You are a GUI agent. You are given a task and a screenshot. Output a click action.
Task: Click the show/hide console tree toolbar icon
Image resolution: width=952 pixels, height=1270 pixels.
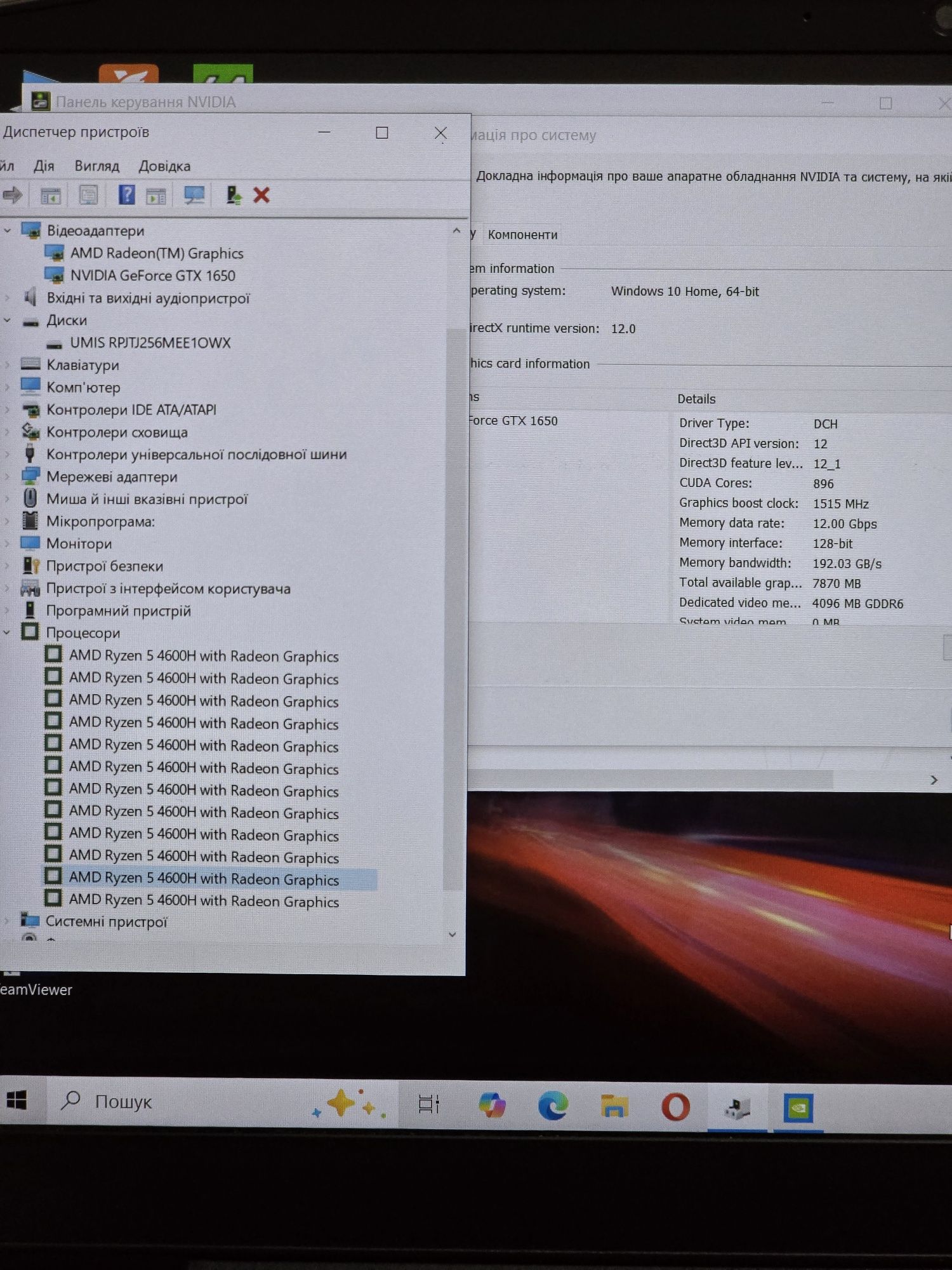pyautogui.click(x=51, y=196)
